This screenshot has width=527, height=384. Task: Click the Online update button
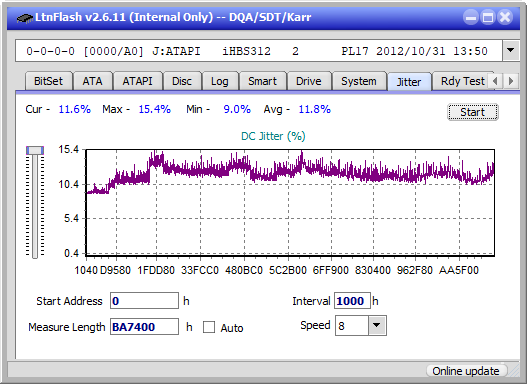pos(466,371)
